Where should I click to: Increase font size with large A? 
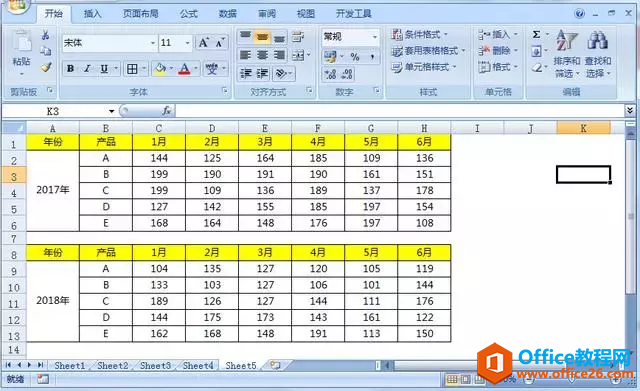203,42
